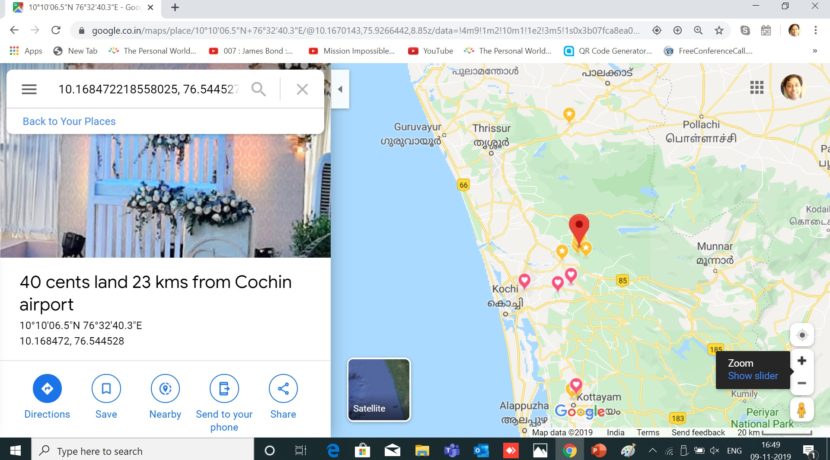The width and height of the screenshot is (830, 460).
Task: Open the Google Maps hamburger menu
Action: [x=29, y=89]
